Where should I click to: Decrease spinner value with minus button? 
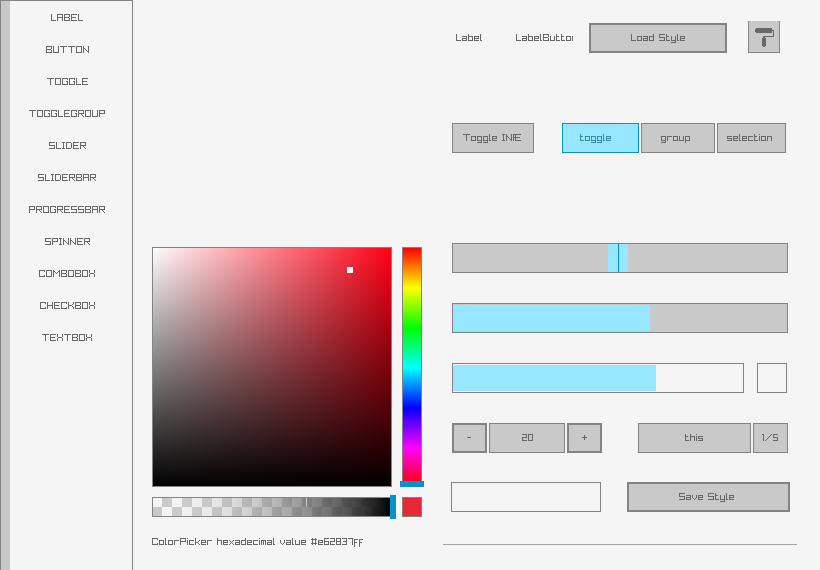point(469,438)
